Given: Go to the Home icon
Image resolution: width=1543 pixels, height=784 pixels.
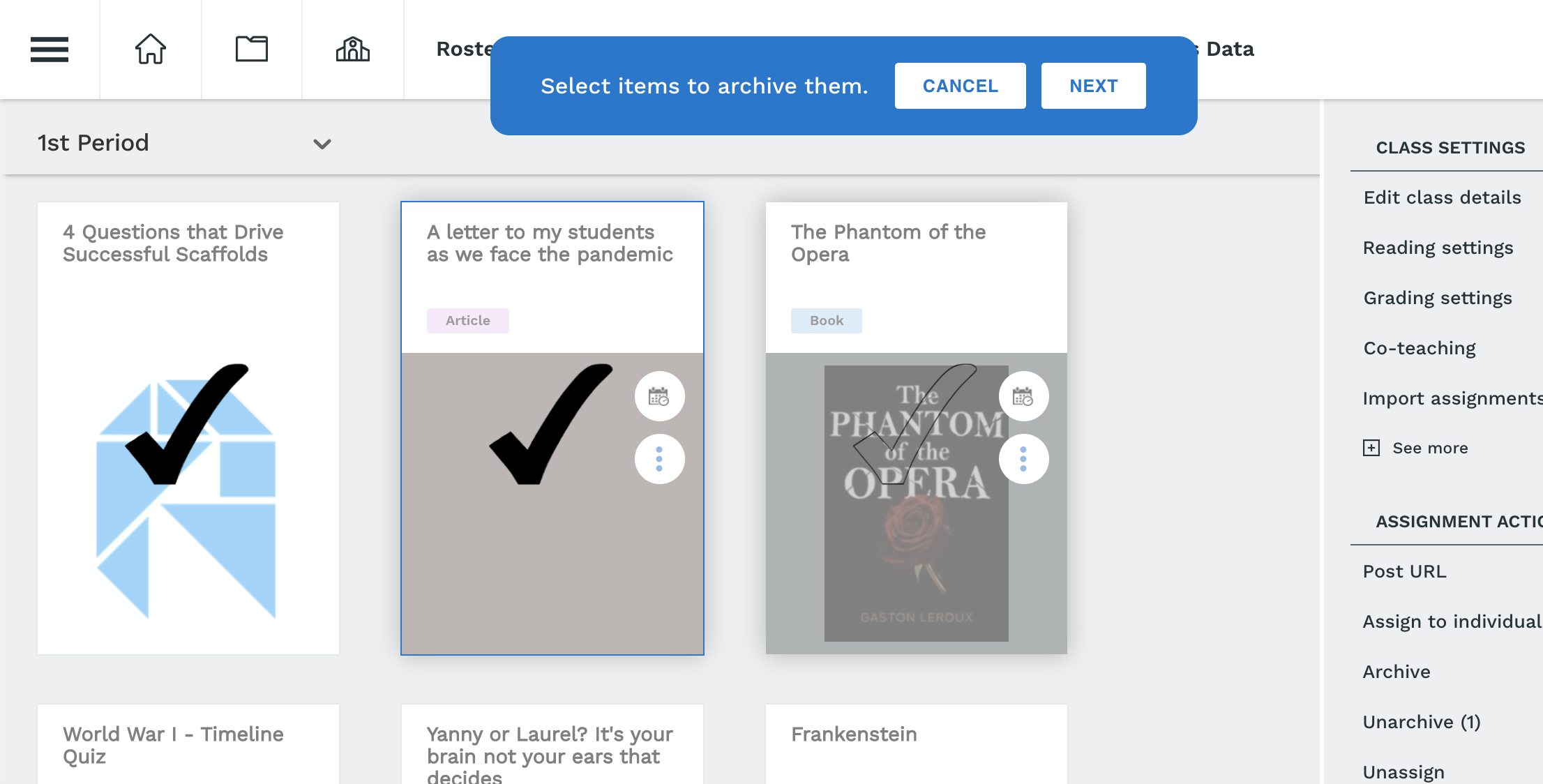Looking at the screenshot, I should [151, 50].
